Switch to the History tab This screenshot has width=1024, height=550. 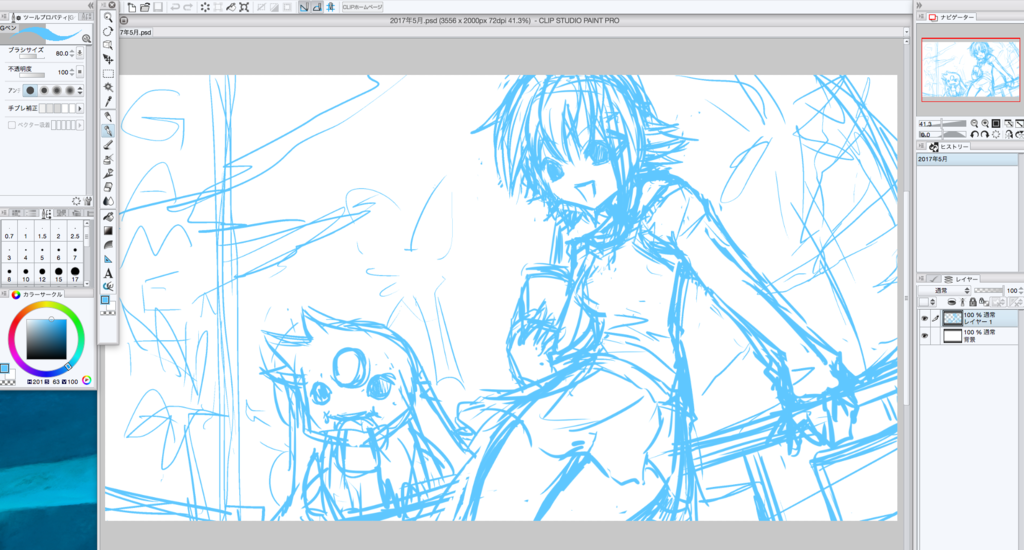pyautogui.click(x=950, y=147)
